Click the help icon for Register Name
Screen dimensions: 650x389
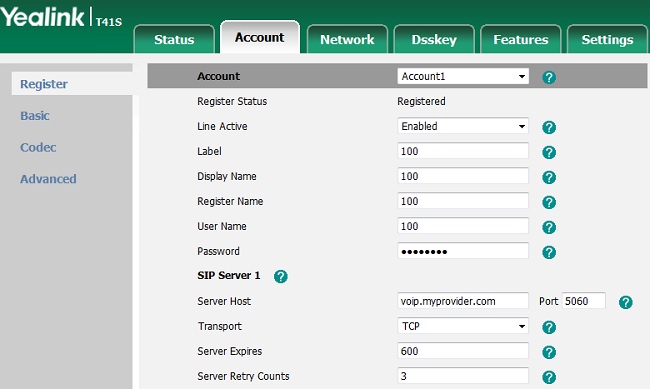[549, 202]
